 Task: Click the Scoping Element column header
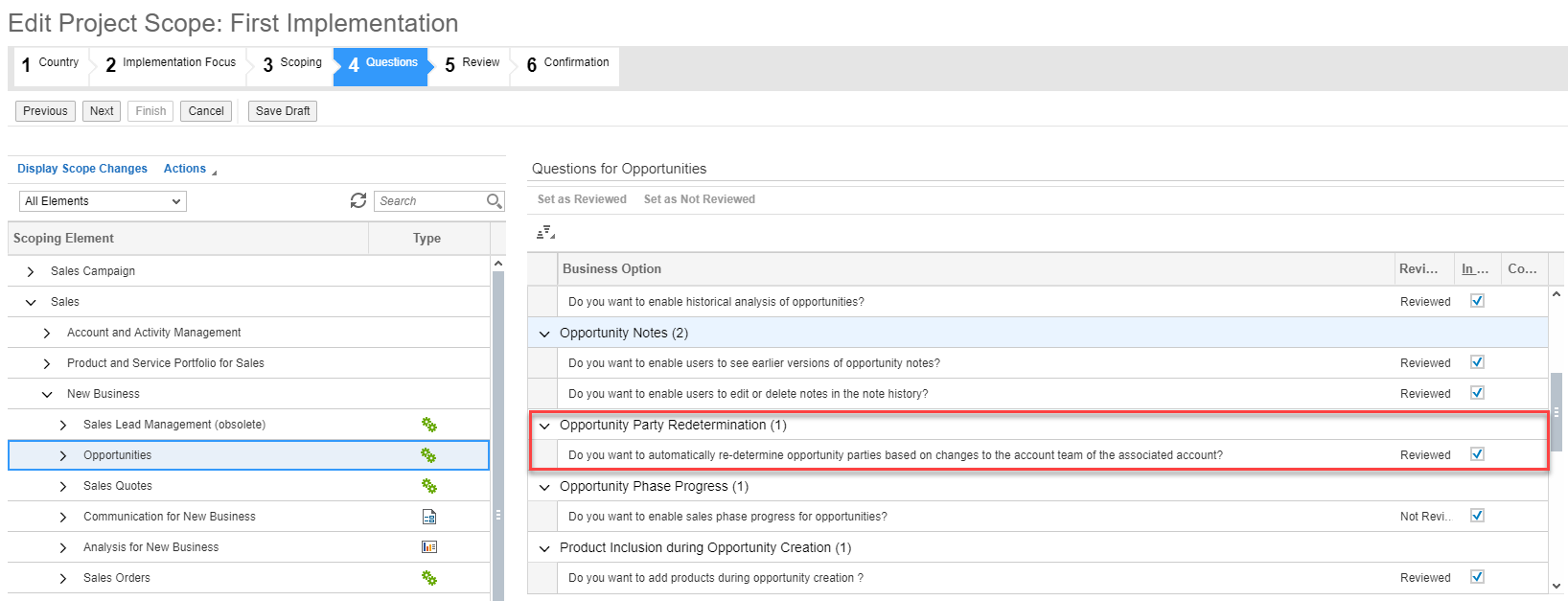188,239
